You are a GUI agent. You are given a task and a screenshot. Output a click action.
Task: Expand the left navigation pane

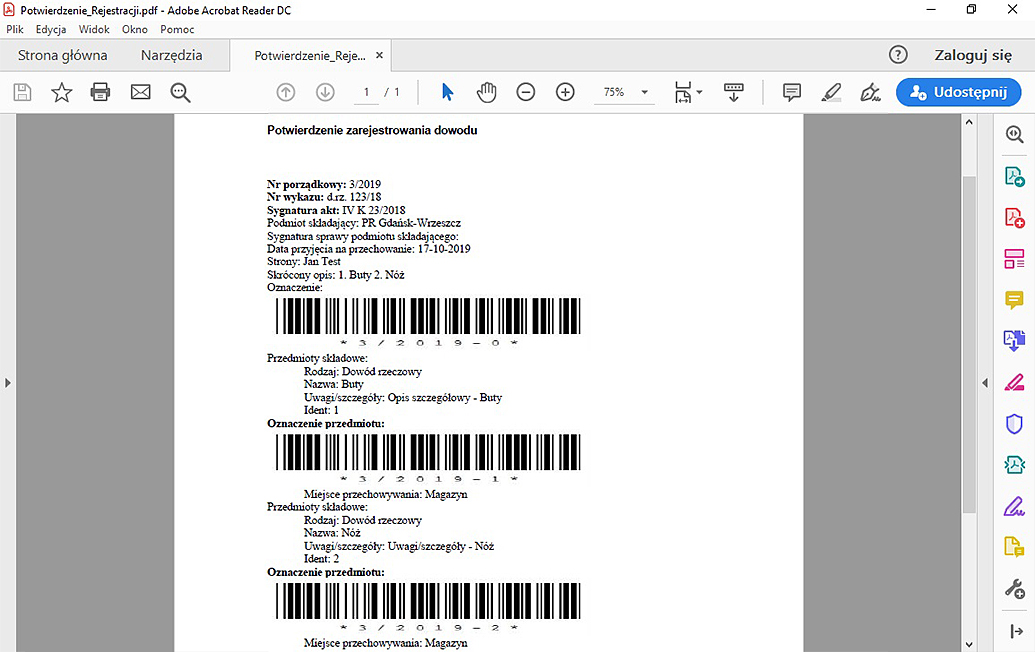[8, 383]
